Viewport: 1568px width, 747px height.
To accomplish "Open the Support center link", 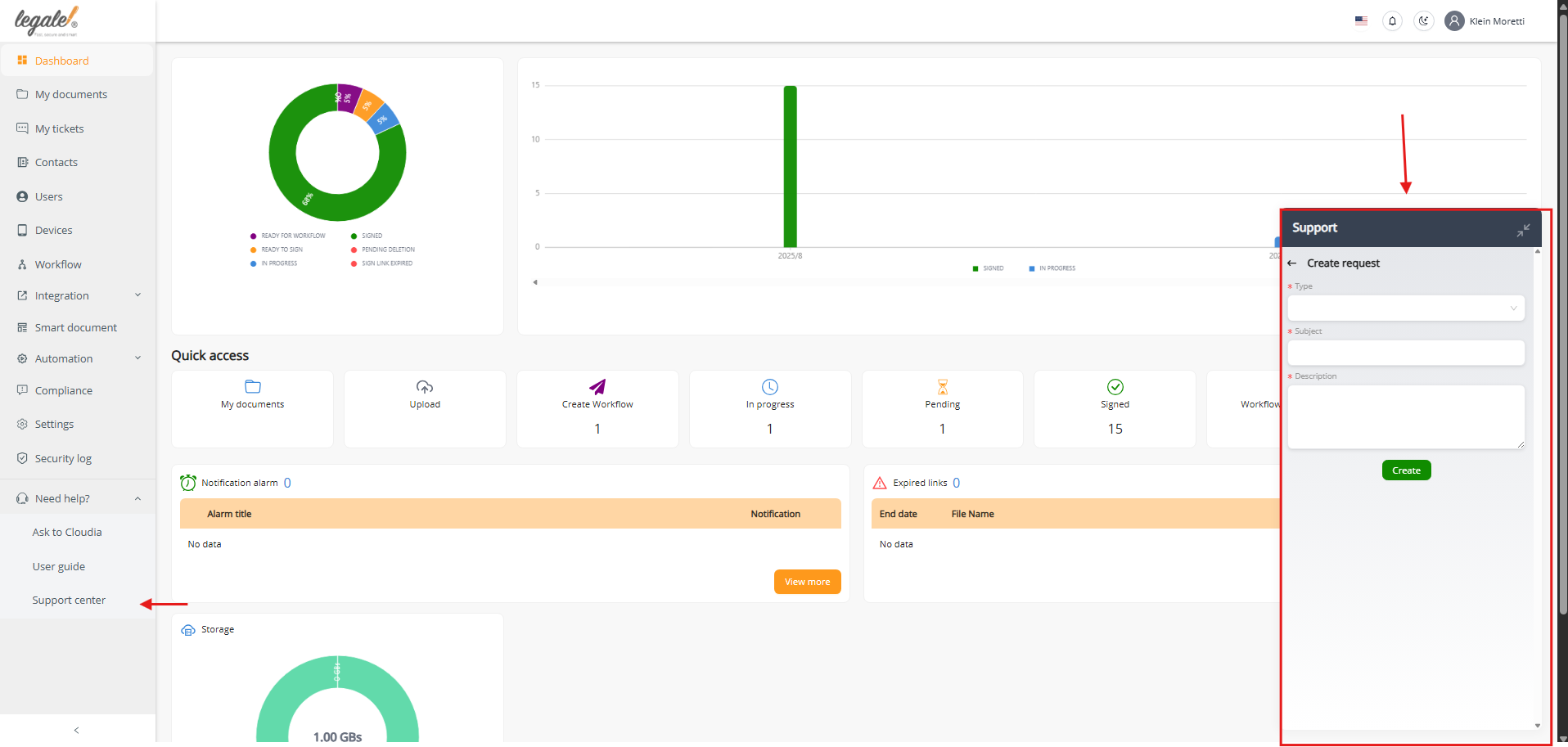I will [69, 601].
